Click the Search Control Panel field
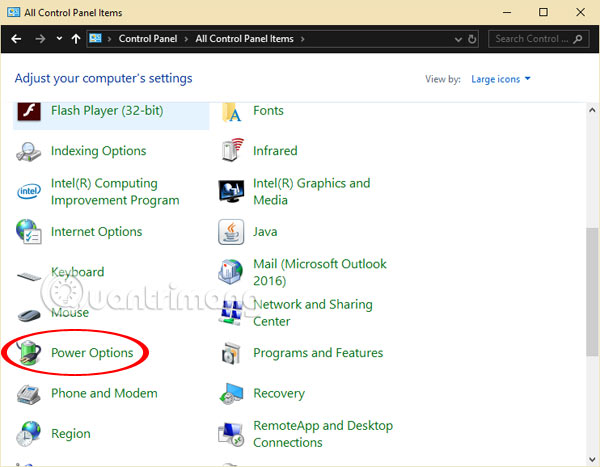Image resolution: width=600 pixels, height=467 pixels. [538, 39]
